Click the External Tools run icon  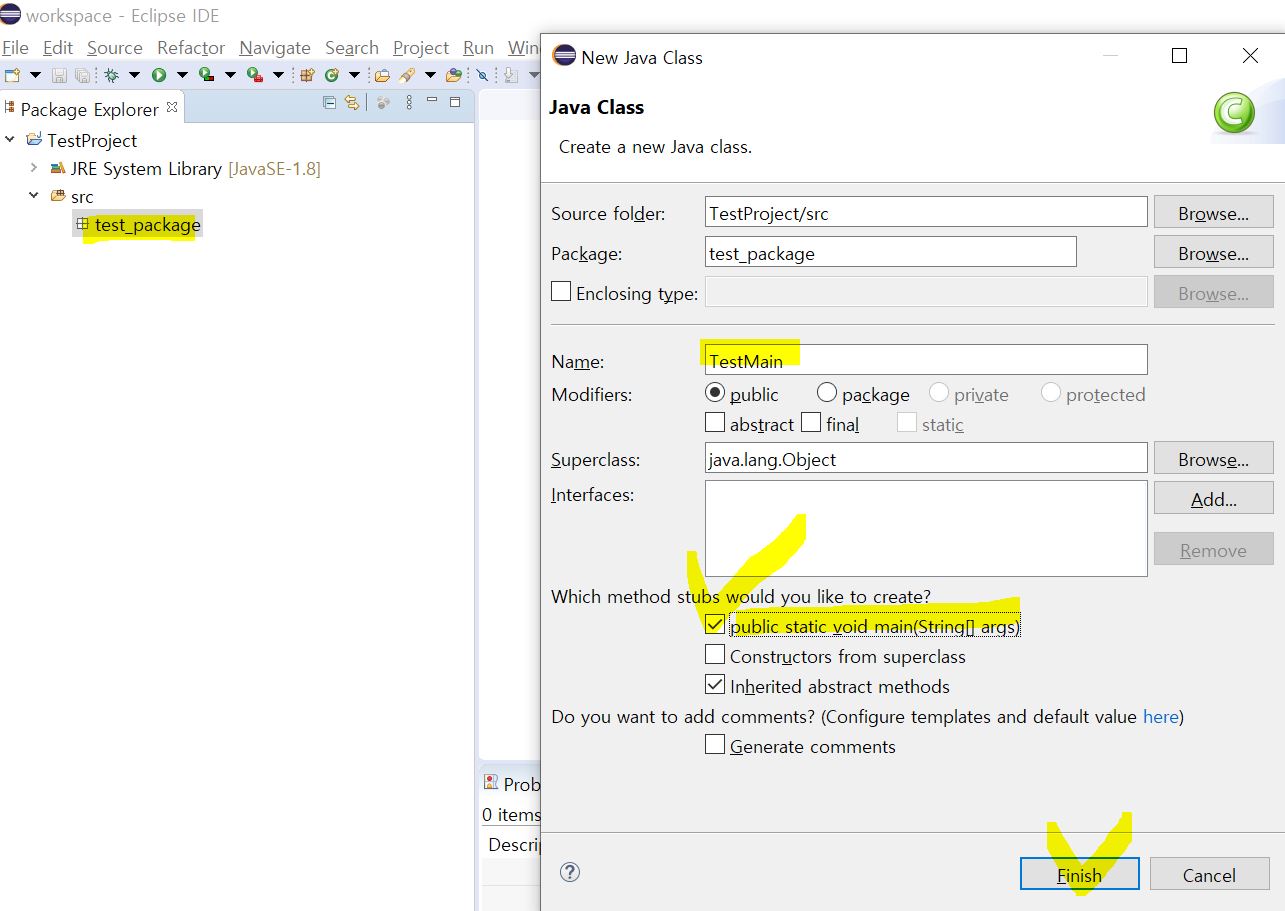tap(255, 75)
